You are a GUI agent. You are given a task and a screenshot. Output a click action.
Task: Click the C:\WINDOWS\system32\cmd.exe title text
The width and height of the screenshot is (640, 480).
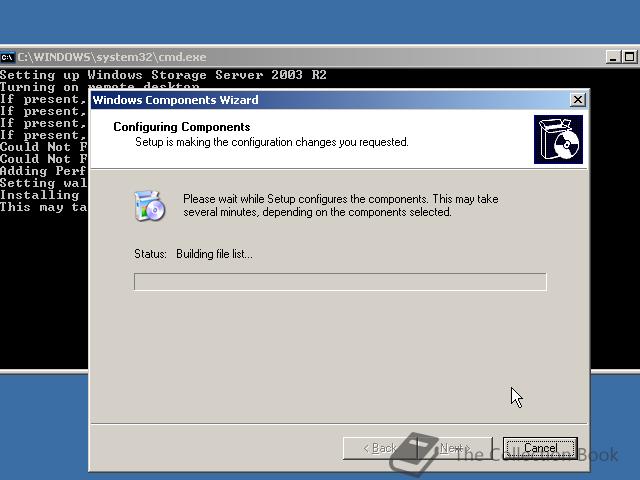click(112, 57)
